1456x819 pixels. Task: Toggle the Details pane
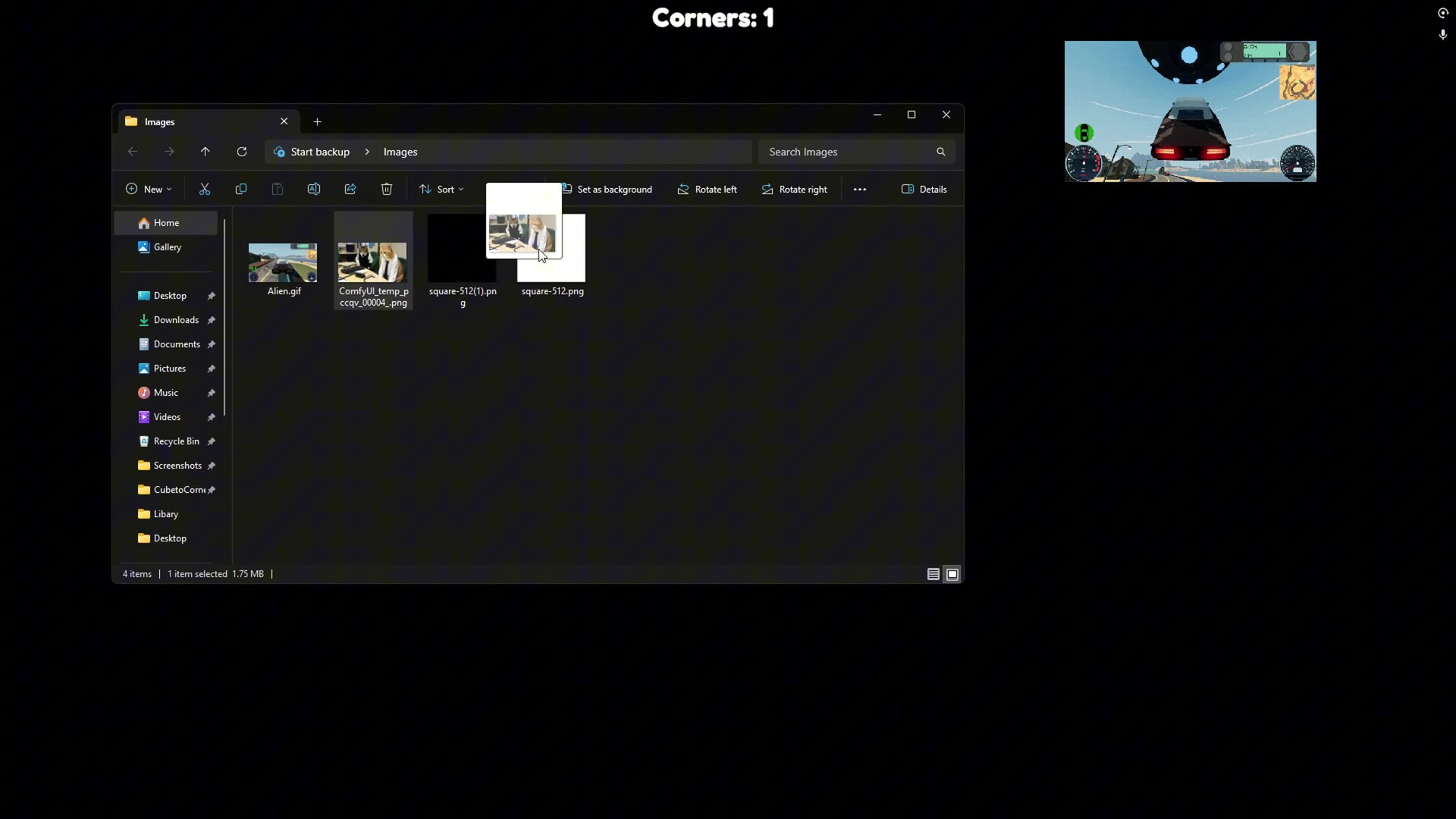tap(924, 190)
